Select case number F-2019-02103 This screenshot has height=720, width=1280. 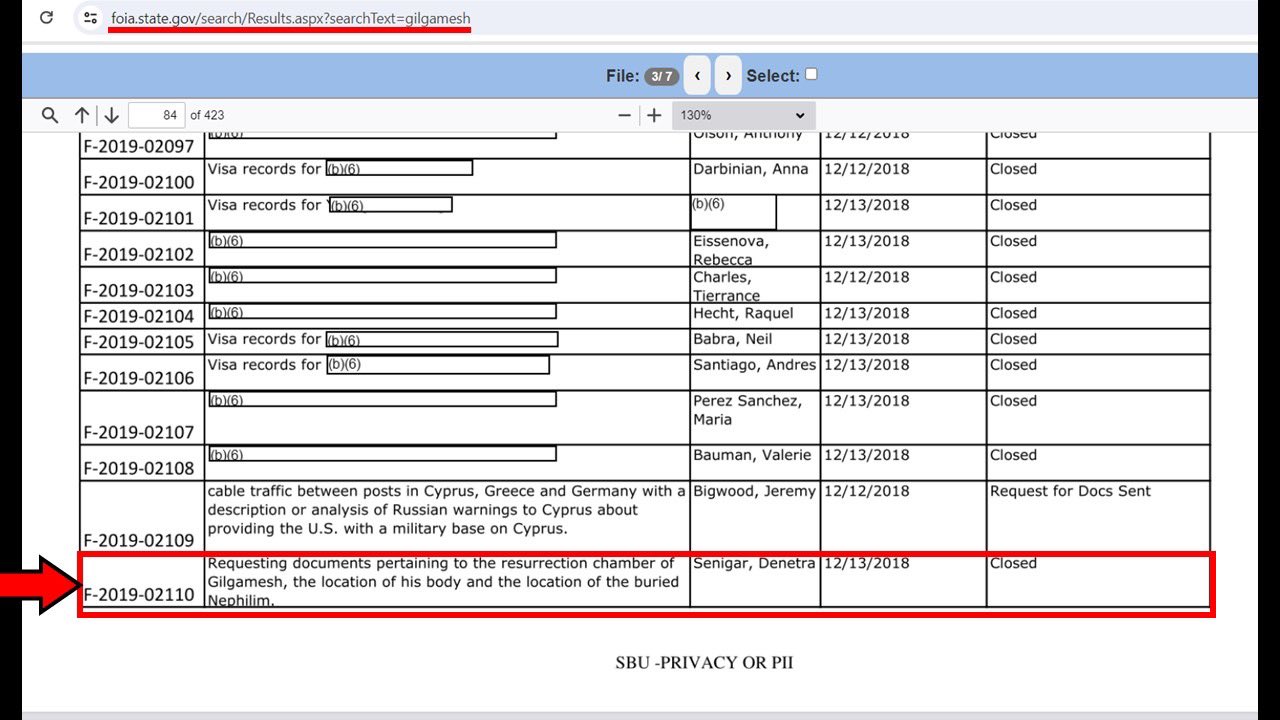click(139, 290)
